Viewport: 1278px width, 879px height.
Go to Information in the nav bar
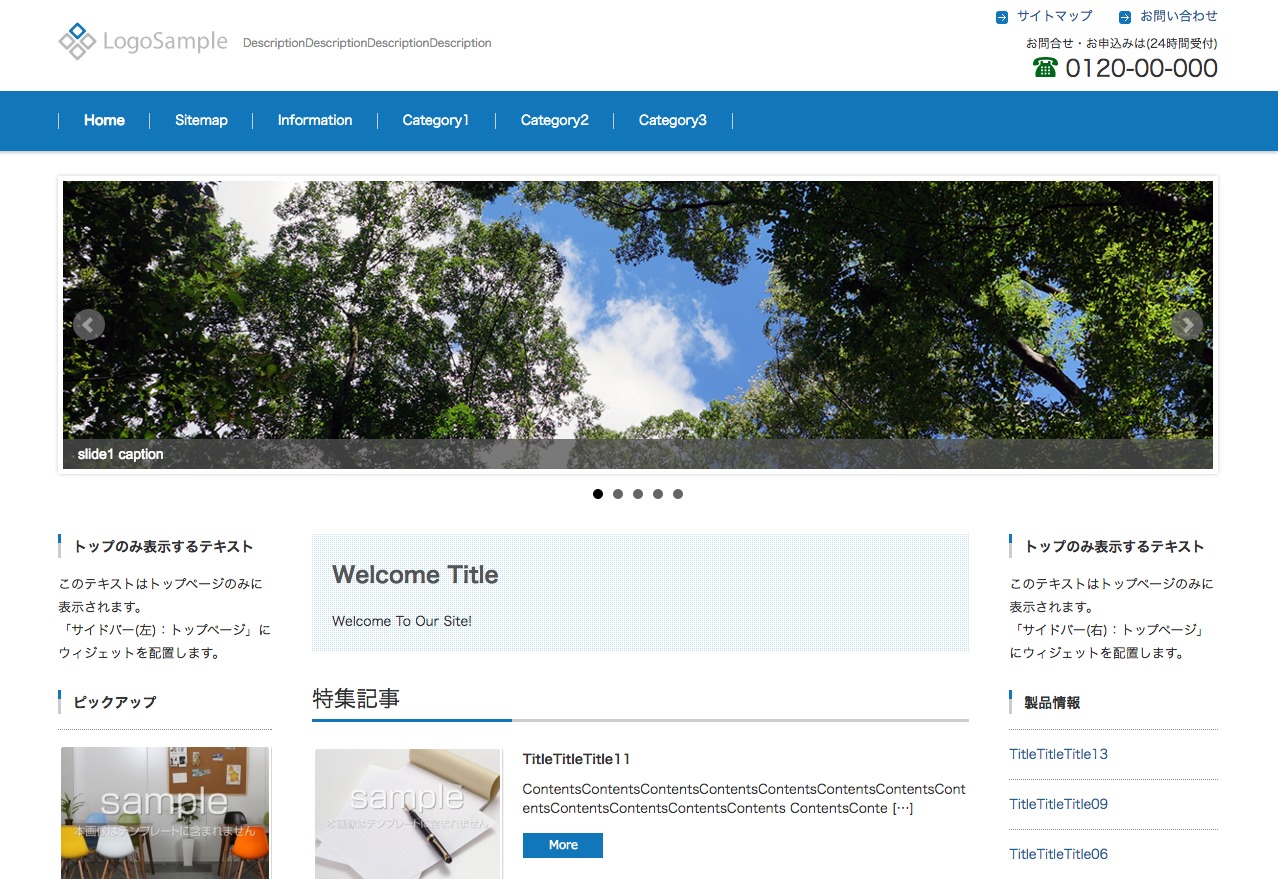click(315, 120)
